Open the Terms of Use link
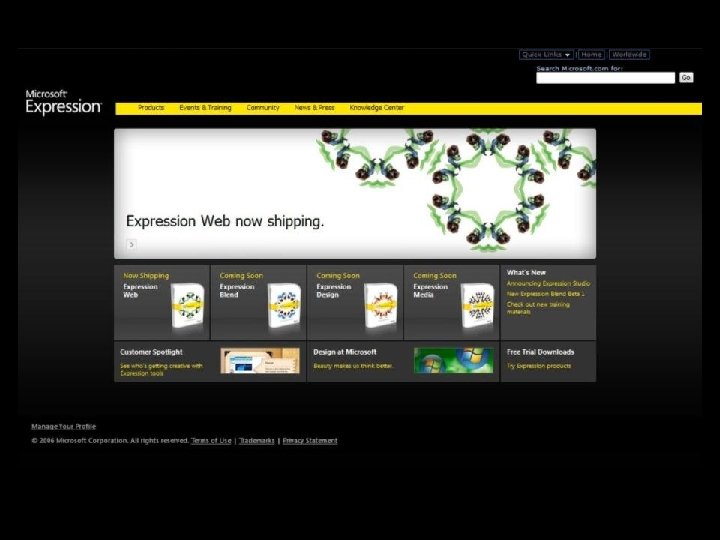This screenshot has height=540, width=720. tap(211, 440)
